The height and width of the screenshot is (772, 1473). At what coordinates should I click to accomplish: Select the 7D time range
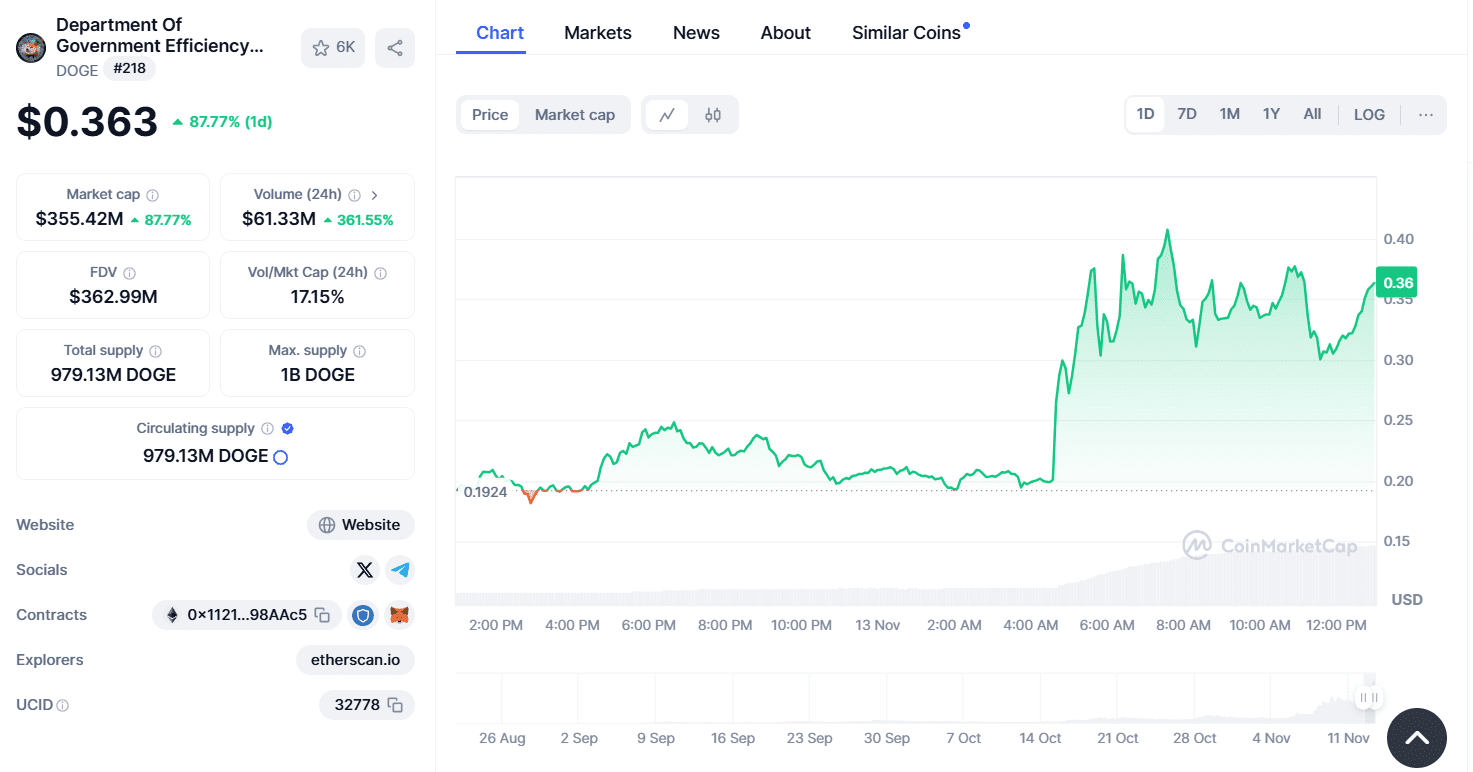1187,114
